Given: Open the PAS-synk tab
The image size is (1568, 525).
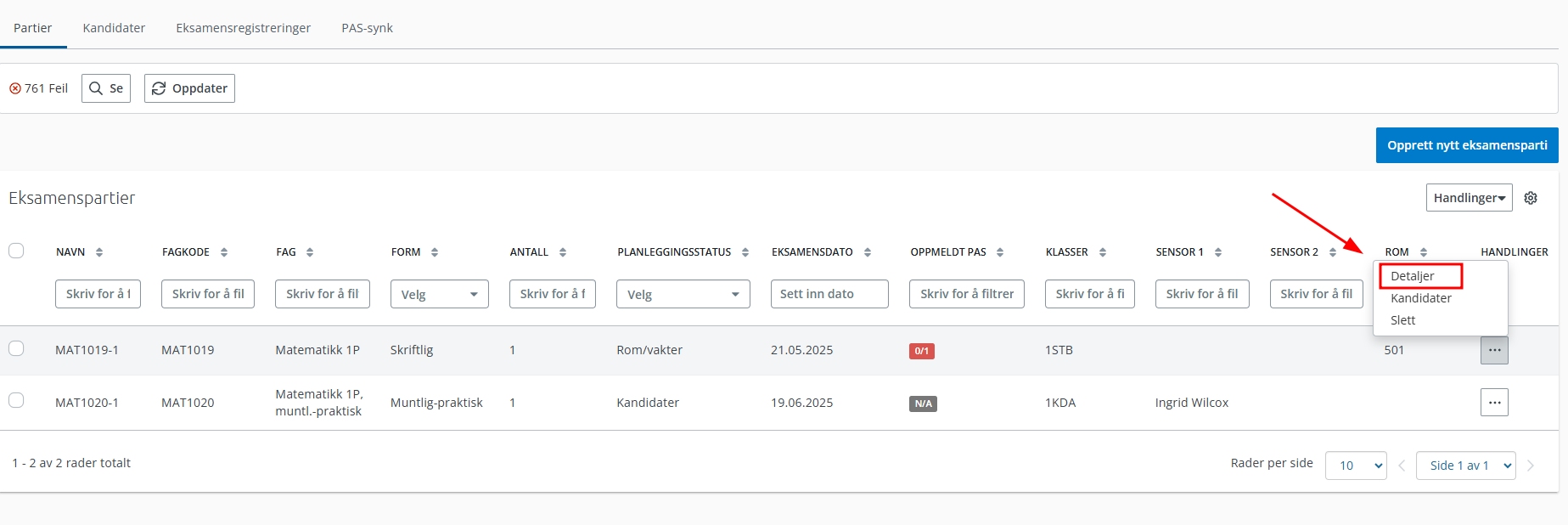Looking at the screenshot, I should click(x=367, y=28).
